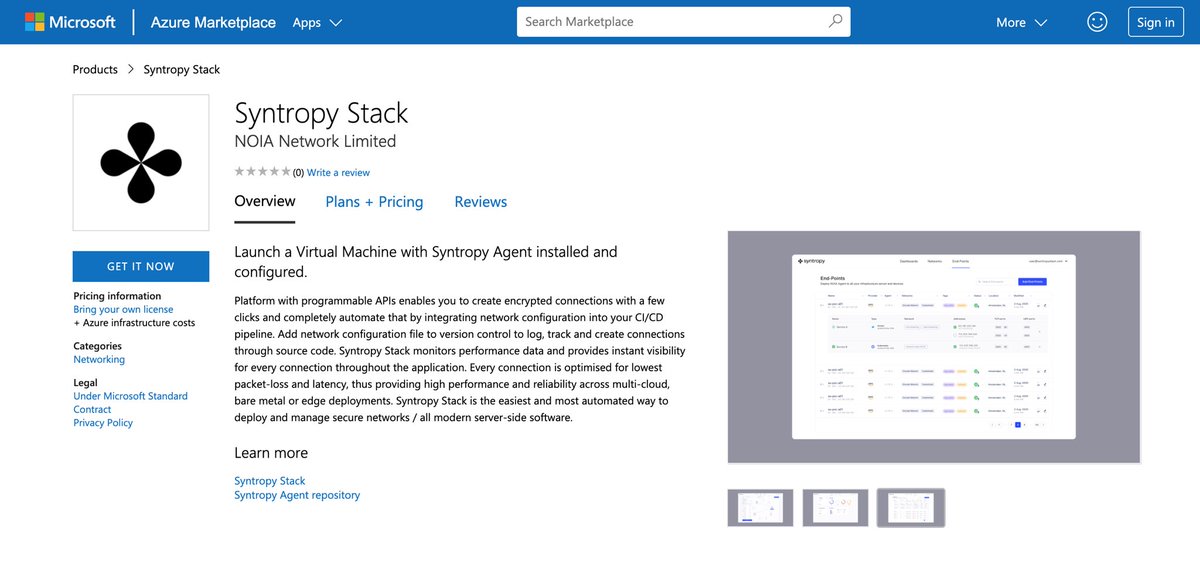Viewport: 1200px width, 563px height.
Task: Switch to Plans + Pricing tab
Action: click(x=374, y=202)
